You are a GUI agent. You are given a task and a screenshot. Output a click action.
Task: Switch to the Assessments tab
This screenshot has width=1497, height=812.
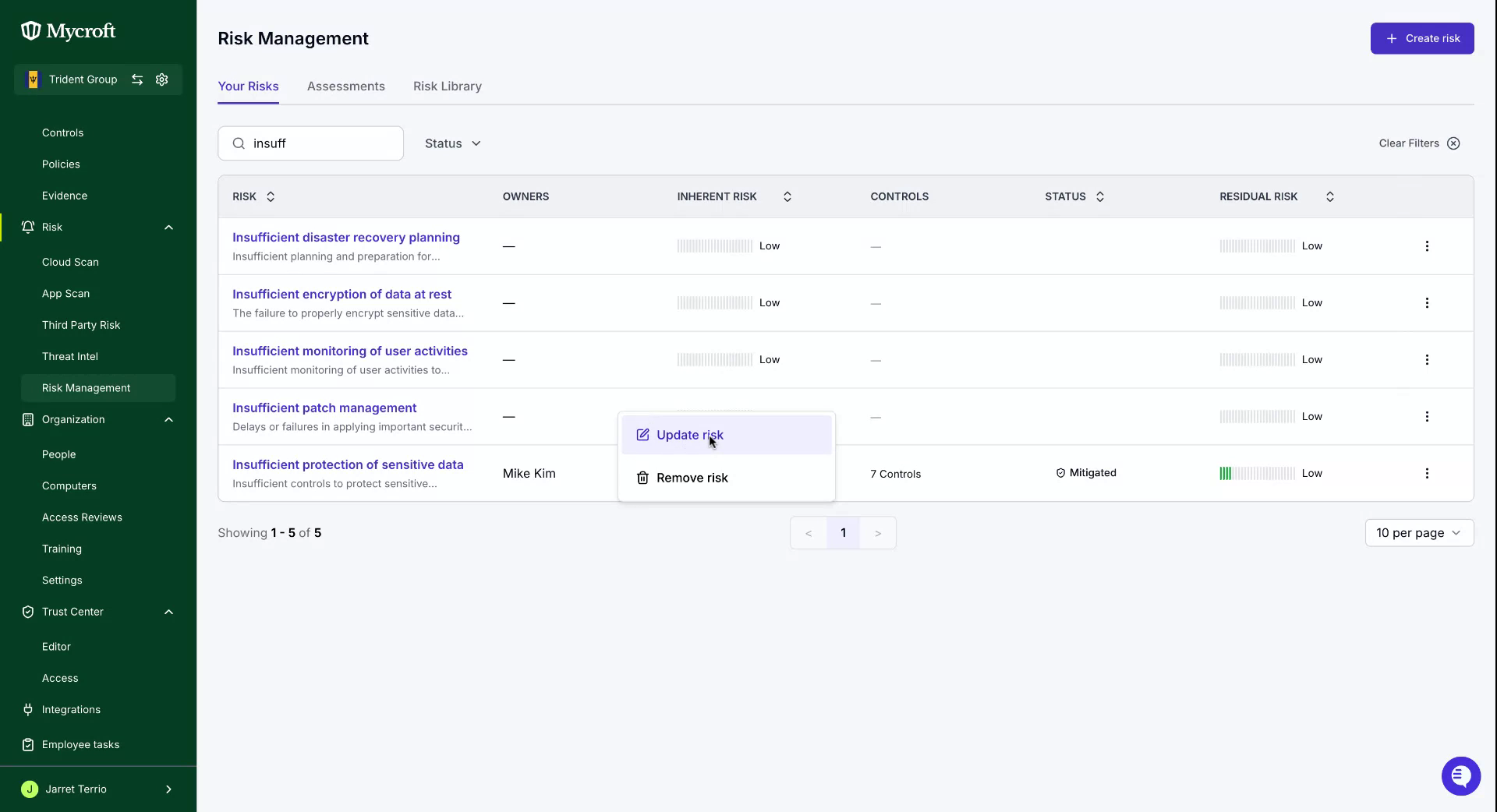(345, 86)
